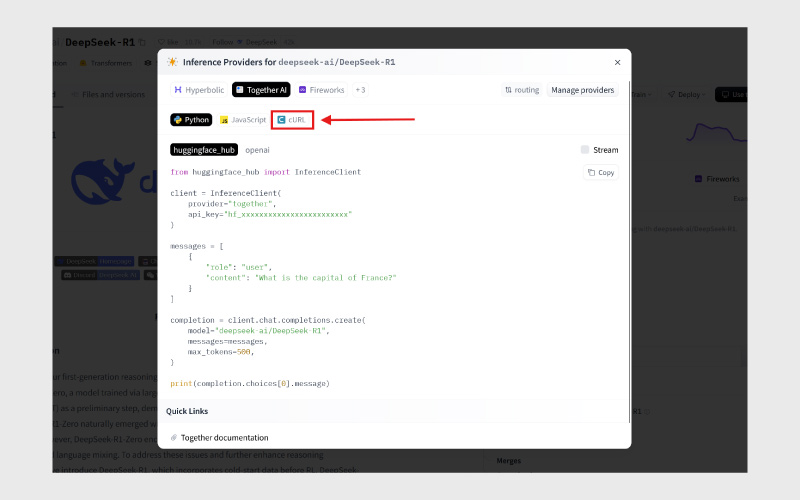The width and height of the screenshot is (800, 500).
Task: Select the Python language tab
Action: [191, 119]
